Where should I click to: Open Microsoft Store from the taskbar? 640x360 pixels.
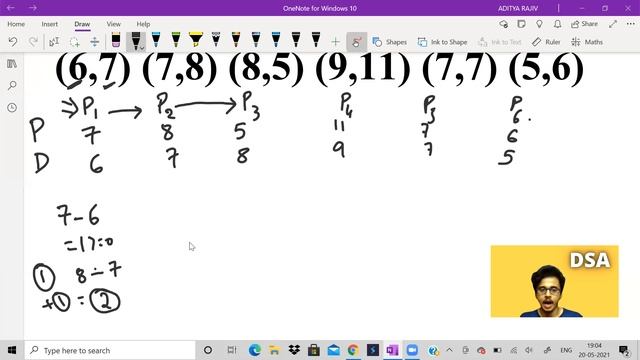coord(313,350)
